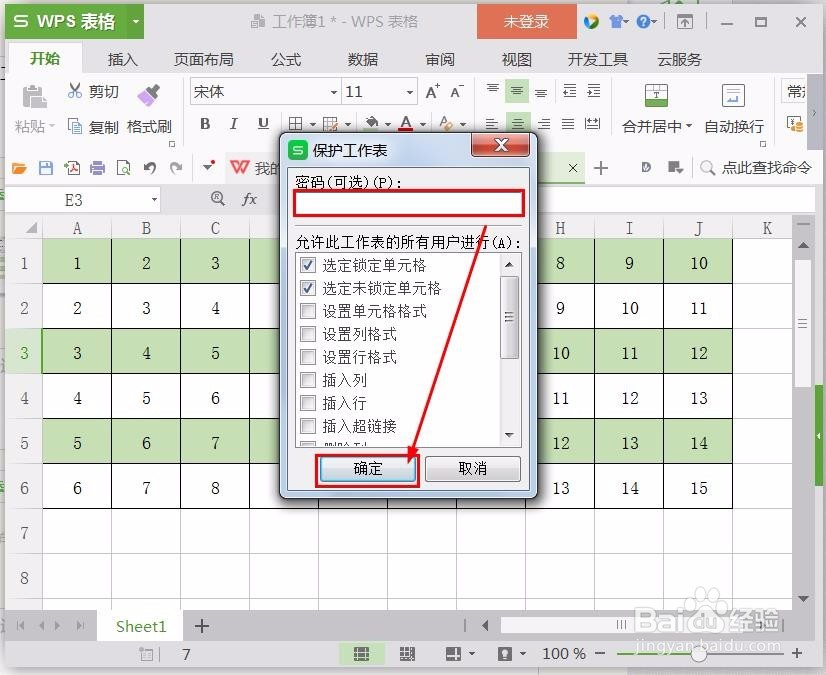
Task: Enable 设置单元格格式 checkbox
Action: tap(308, 311)
